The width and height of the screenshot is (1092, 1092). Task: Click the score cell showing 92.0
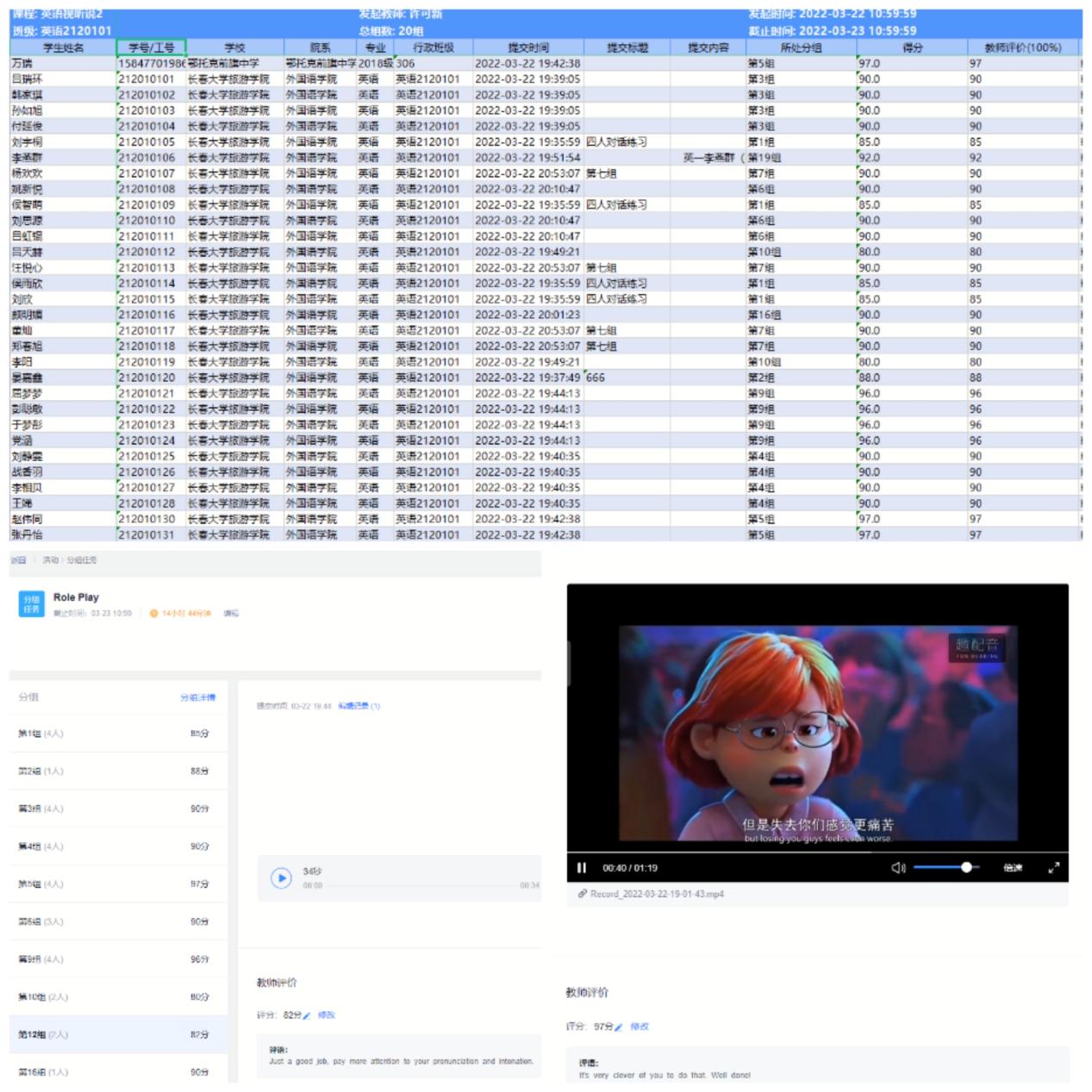click(x=912, y=158)
